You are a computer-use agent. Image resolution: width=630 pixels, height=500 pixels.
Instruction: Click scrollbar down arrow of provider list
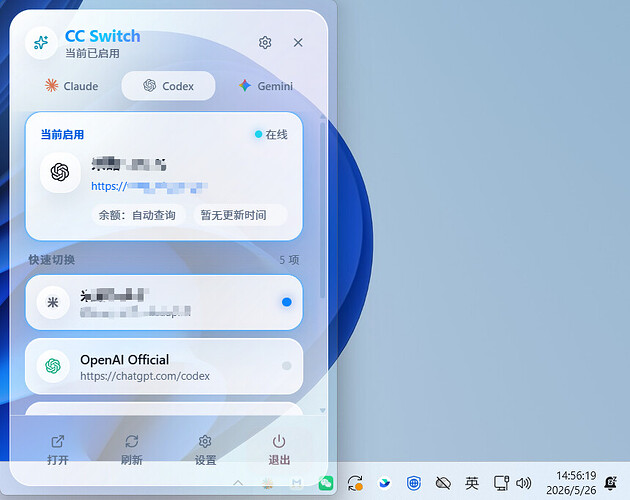click(x=322, y=410)
